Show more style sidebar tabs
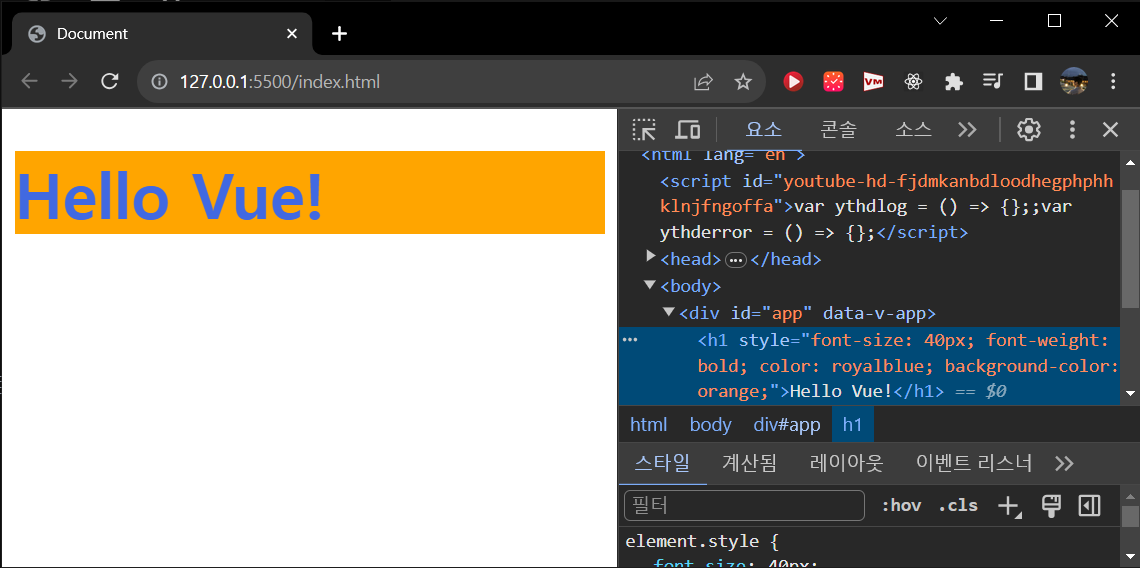This screenshot has height=568, width=1140. pyautogui.click(x=1064, y=463)
